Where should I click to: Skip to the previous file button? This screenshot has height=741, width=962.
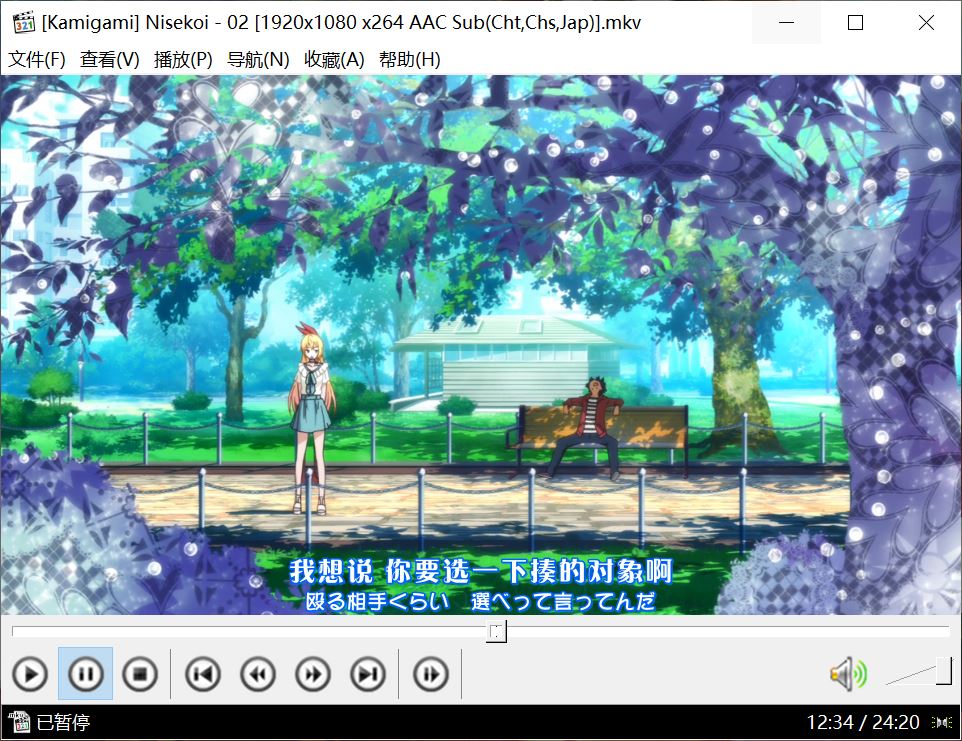click(x=202, y=674)
